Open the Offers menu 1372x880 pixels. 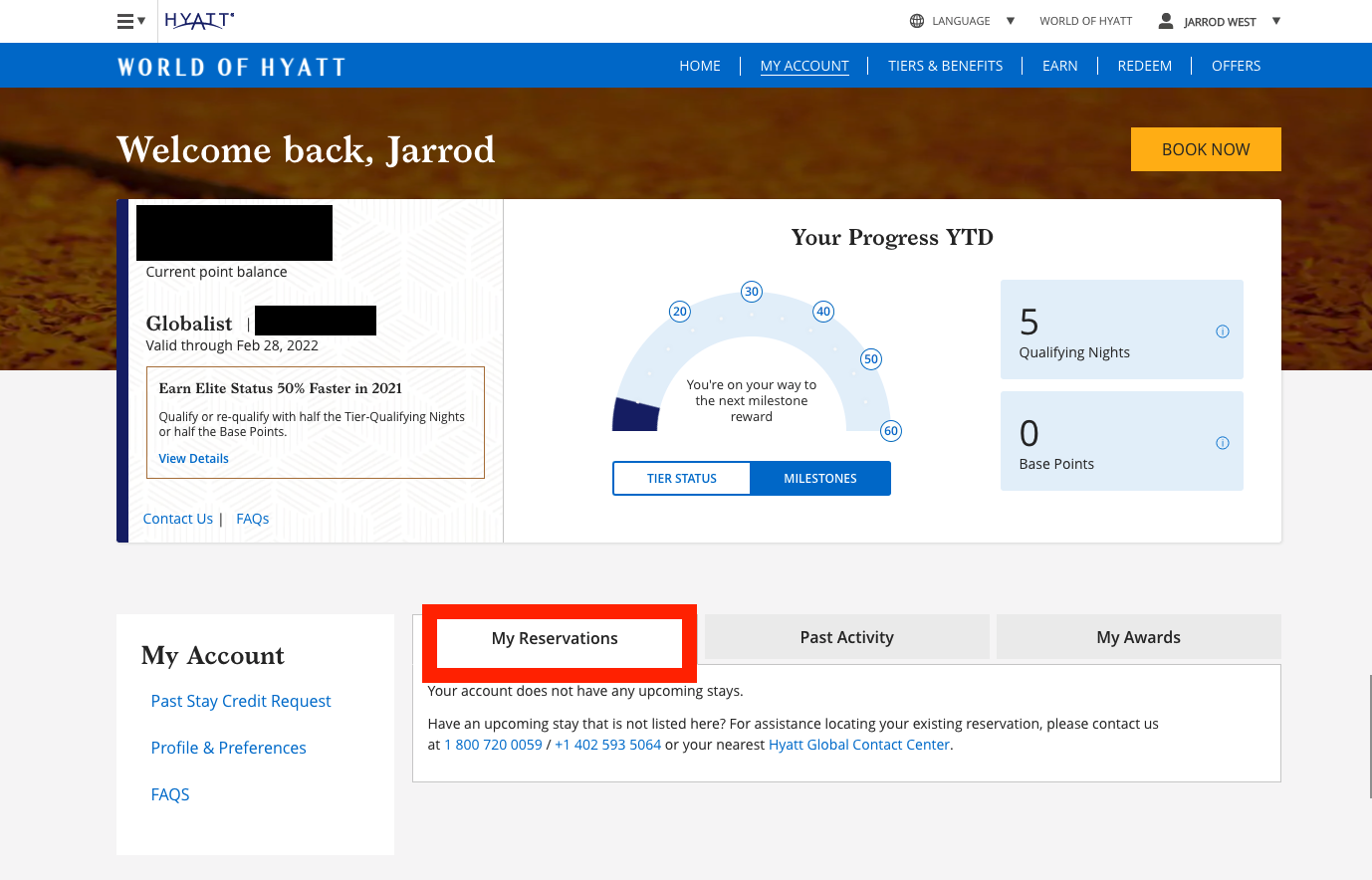[x=1237, y=66]
